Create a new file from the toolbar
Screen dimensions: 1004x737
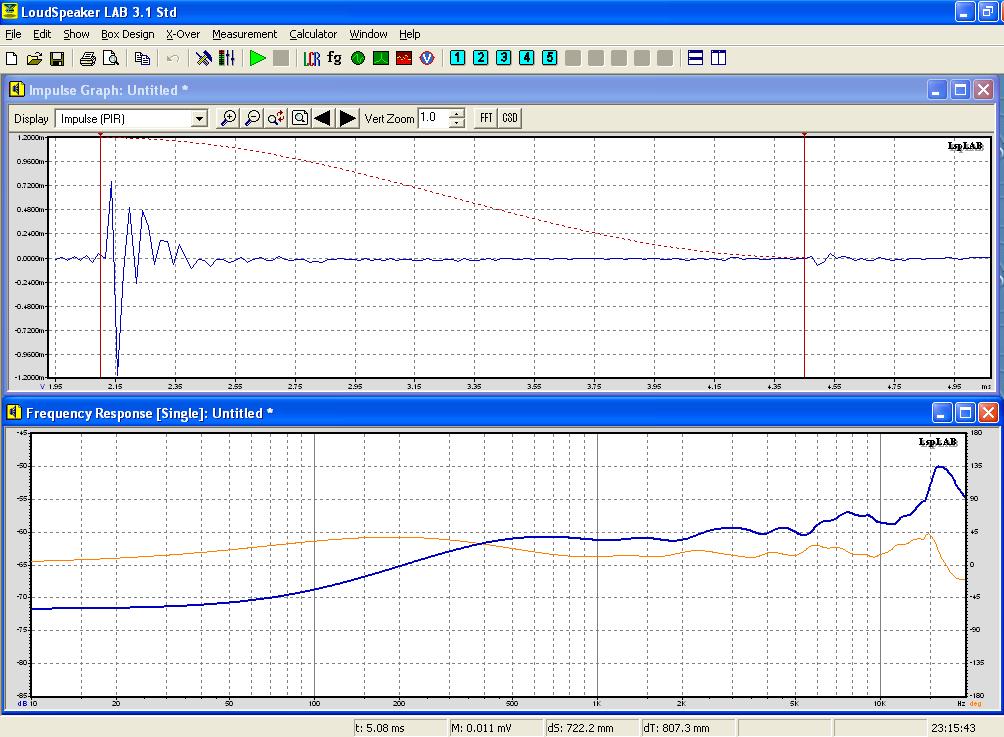tap(12, 58)
